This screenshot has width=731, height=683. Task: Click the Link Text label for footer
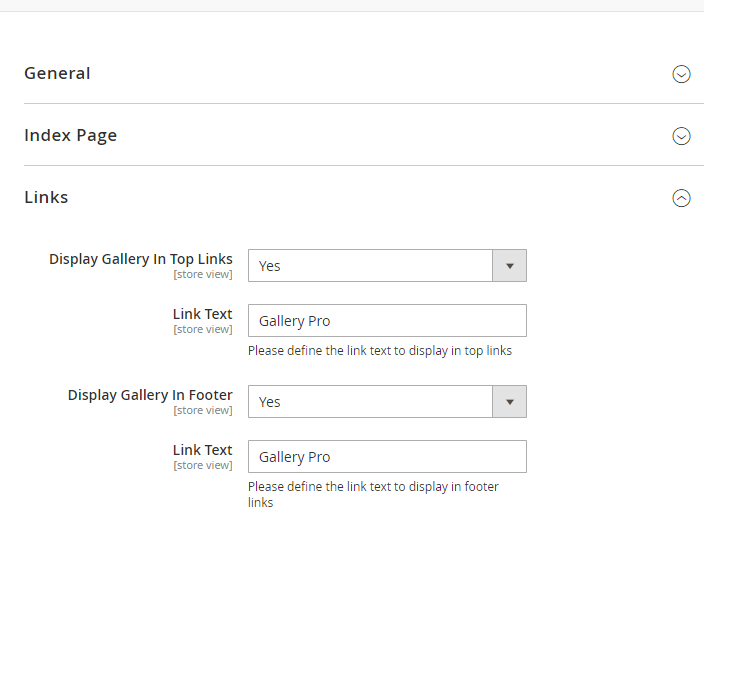tap(202, 450)
